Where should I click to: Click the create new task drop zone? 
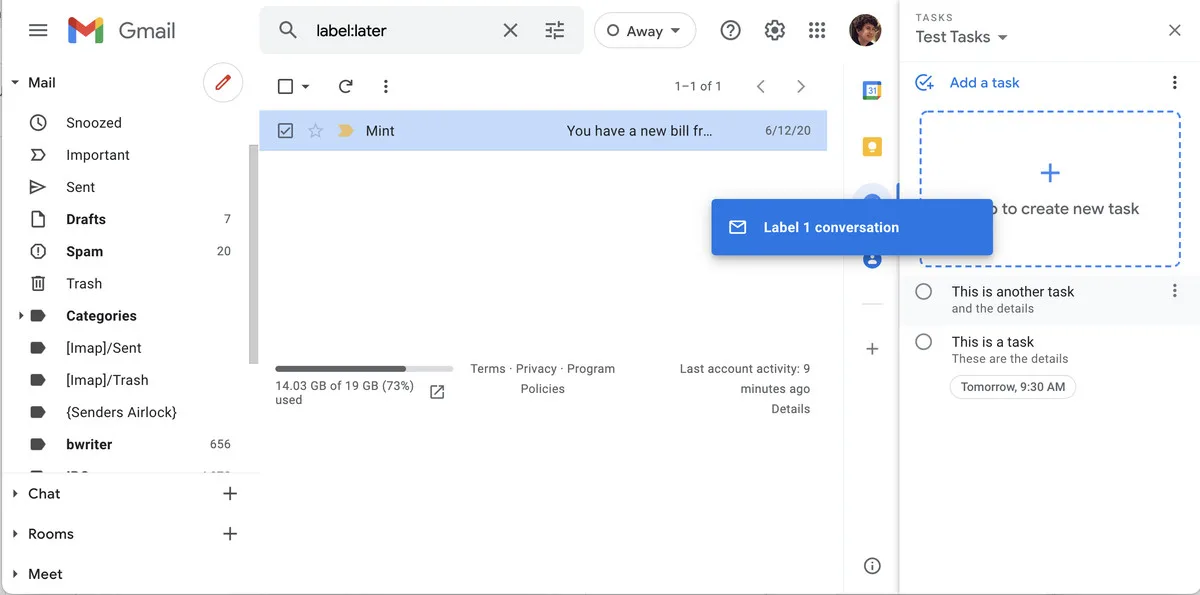click(x=1050, y=189)
